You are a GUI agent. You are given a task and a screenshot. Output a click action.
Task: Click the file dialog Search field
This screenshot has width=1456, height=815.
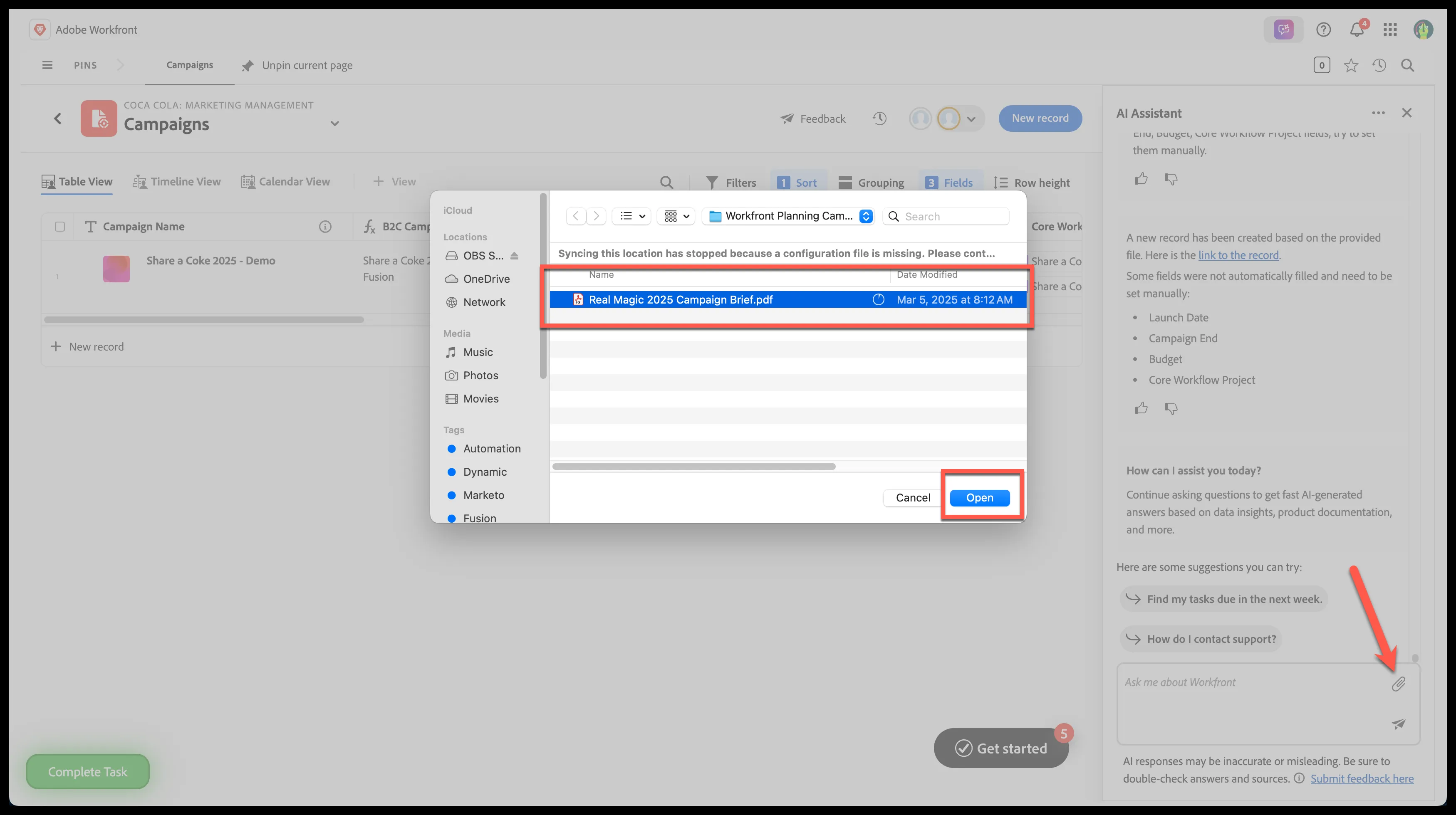pyautogui.click(x=946, y=216)
